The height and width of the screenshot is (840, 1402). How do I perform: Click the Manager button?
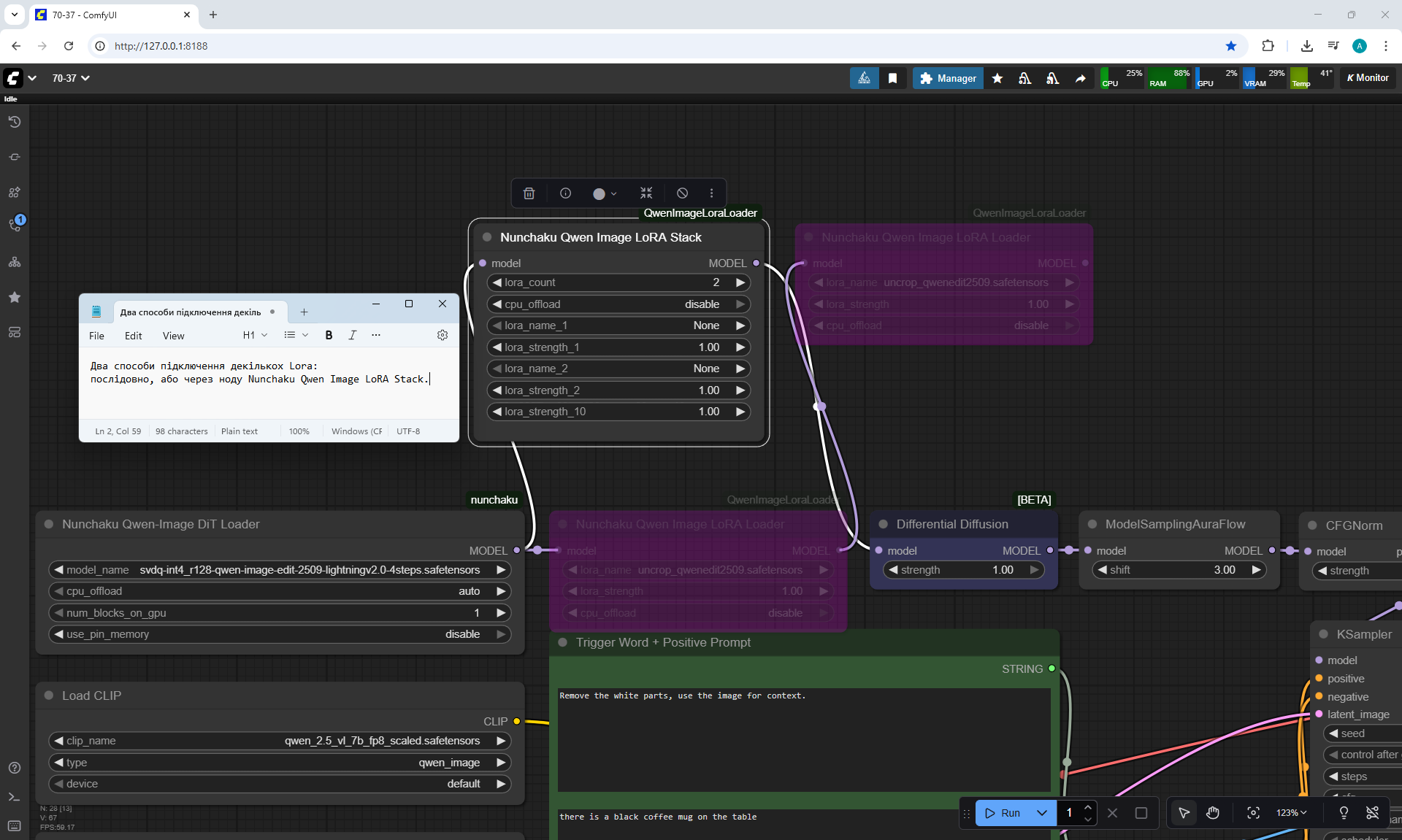coord(948,78)
